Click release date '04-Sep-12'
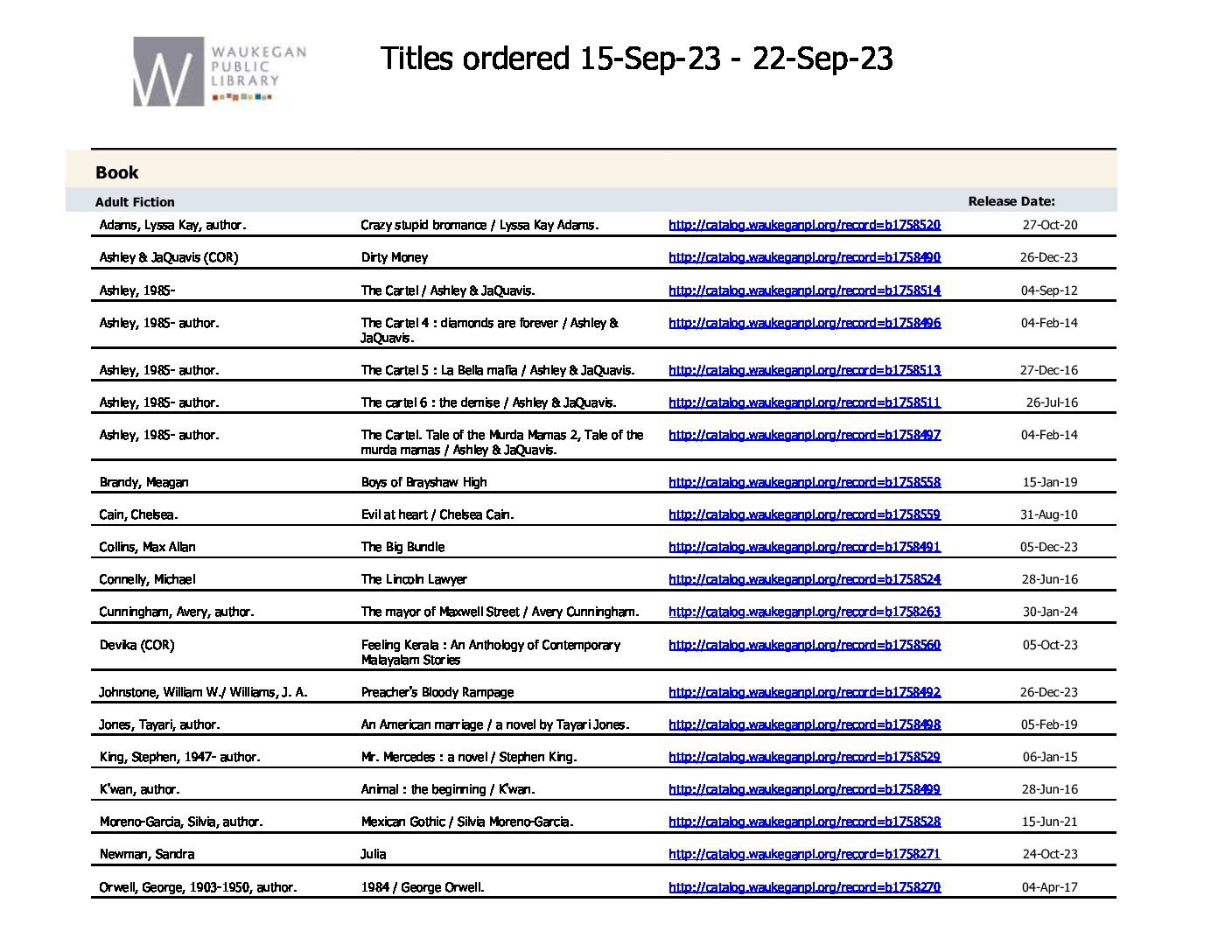This screenshot has height=952, width=1232. click(x=1049, y=290)
